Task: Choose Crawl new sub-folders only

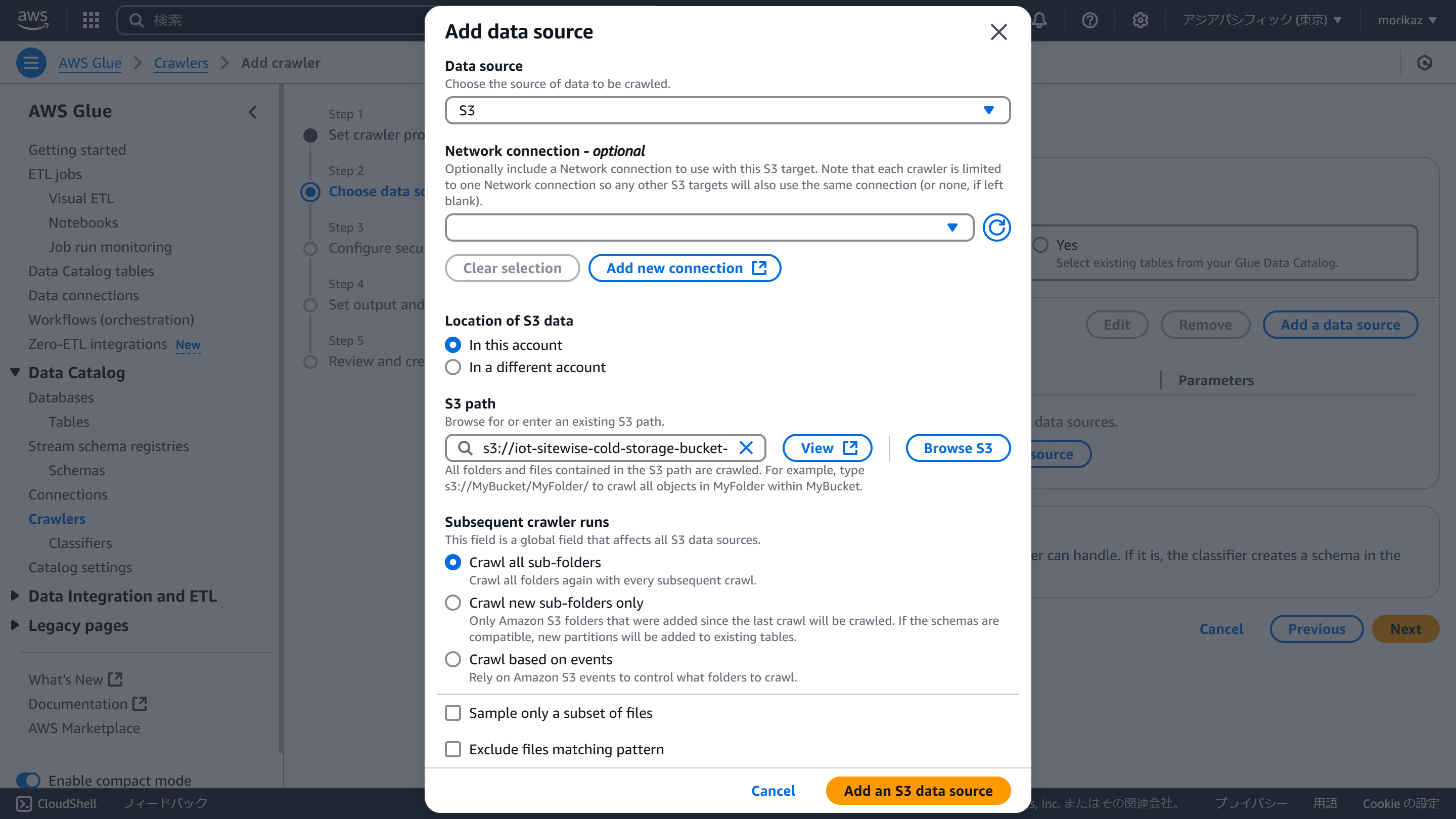Action: click(x=453, y=603)
